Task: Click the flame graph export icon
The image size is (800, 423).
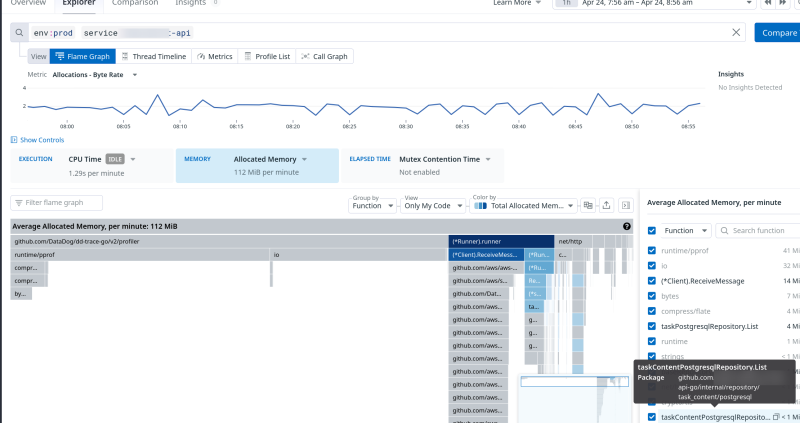Action: [606, 204]
